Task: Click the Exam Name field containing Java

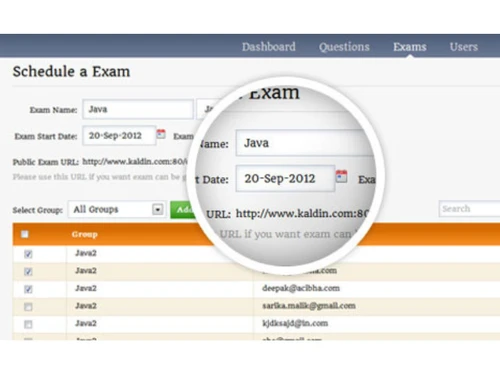Action: (138, 109)
